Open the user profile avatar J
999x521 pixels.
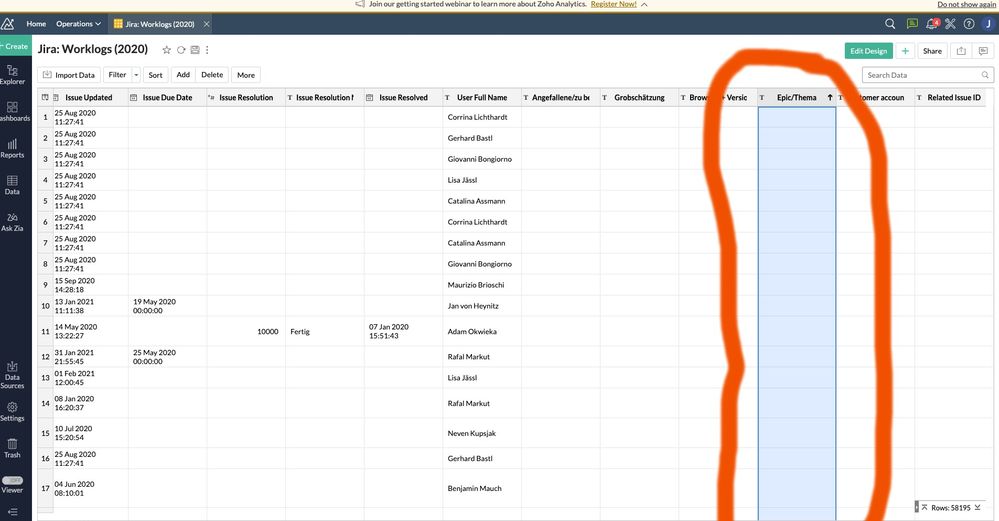988,24
